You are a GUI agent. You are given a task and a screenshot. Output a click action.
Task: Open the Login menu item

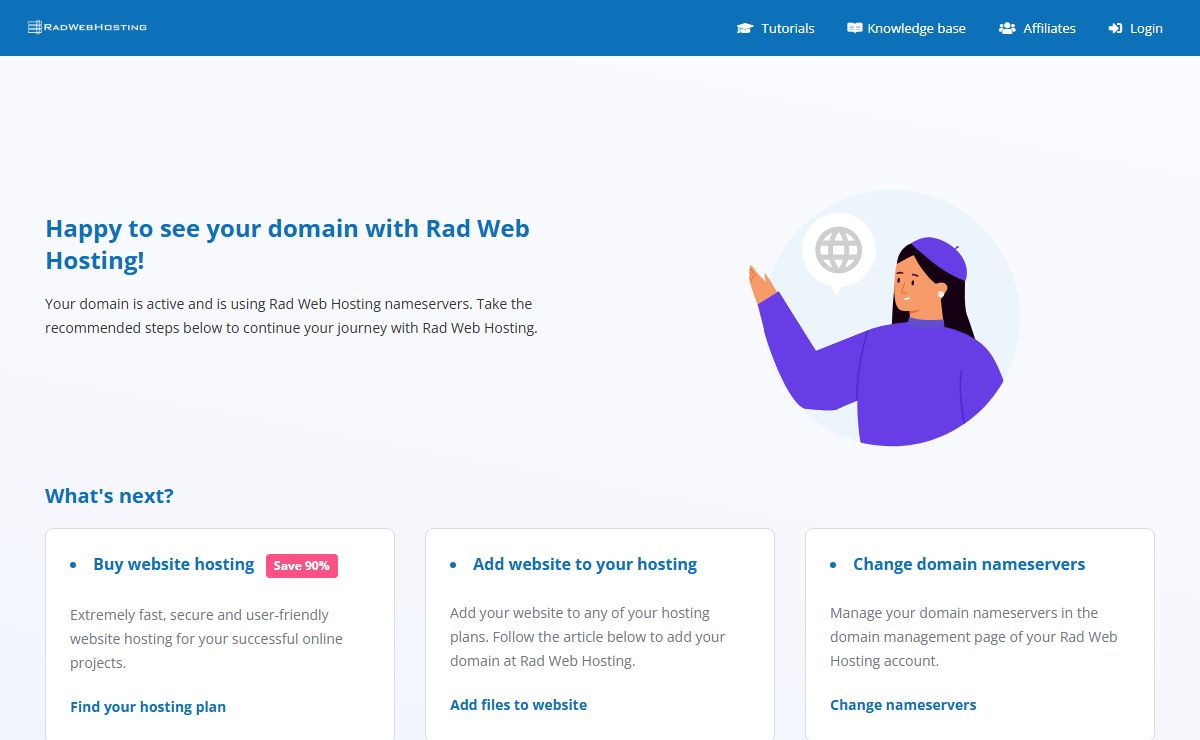tap(1135, 28)
